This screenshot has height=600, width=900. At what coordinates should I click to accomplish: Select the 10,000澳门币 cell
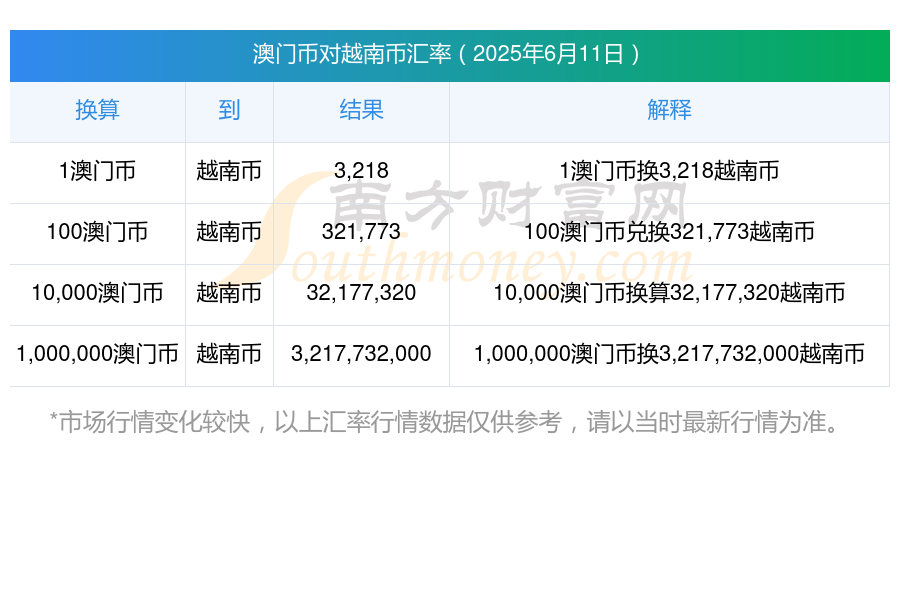98,293
